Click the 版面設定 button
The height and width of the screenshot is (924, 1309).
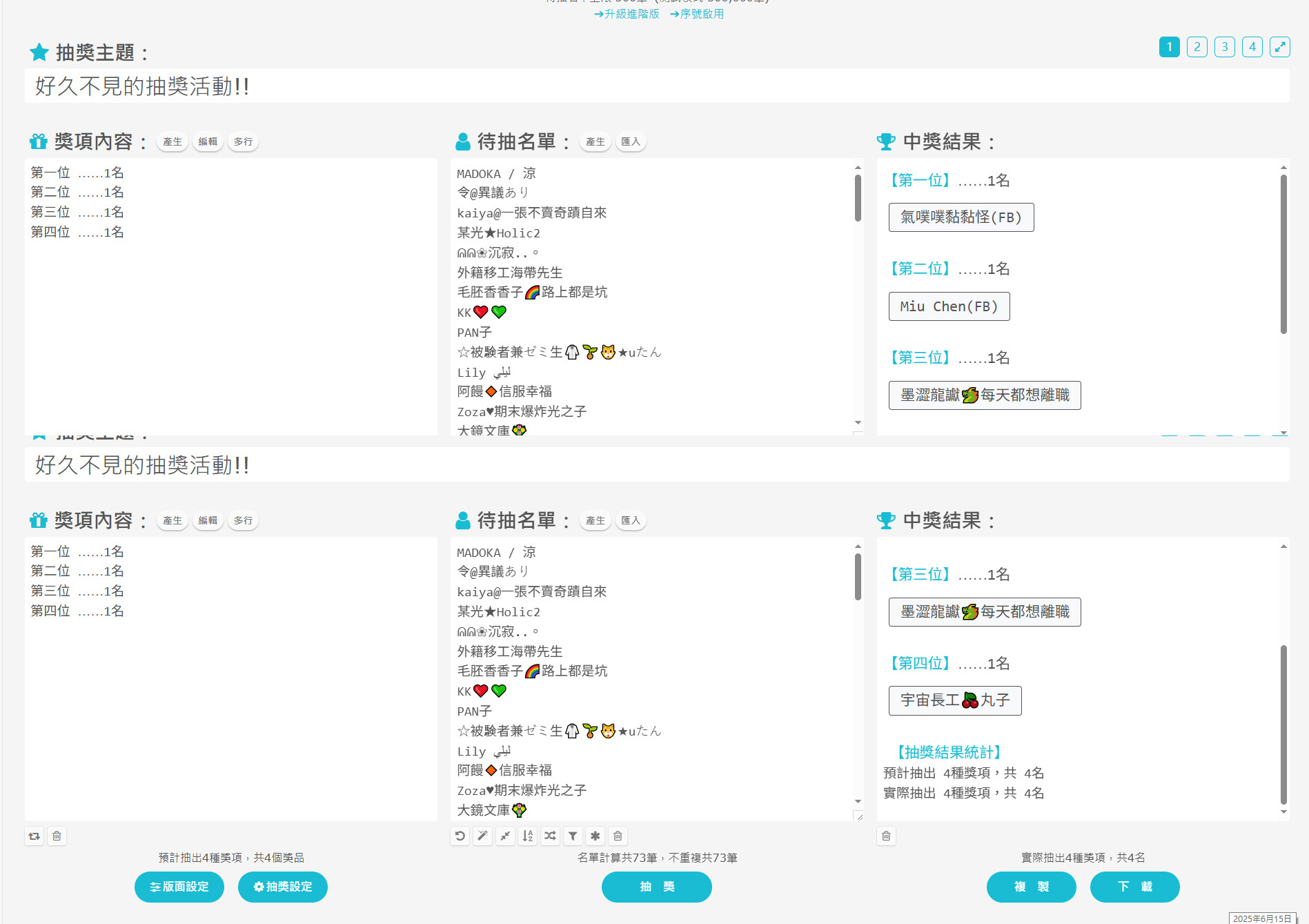179,887
